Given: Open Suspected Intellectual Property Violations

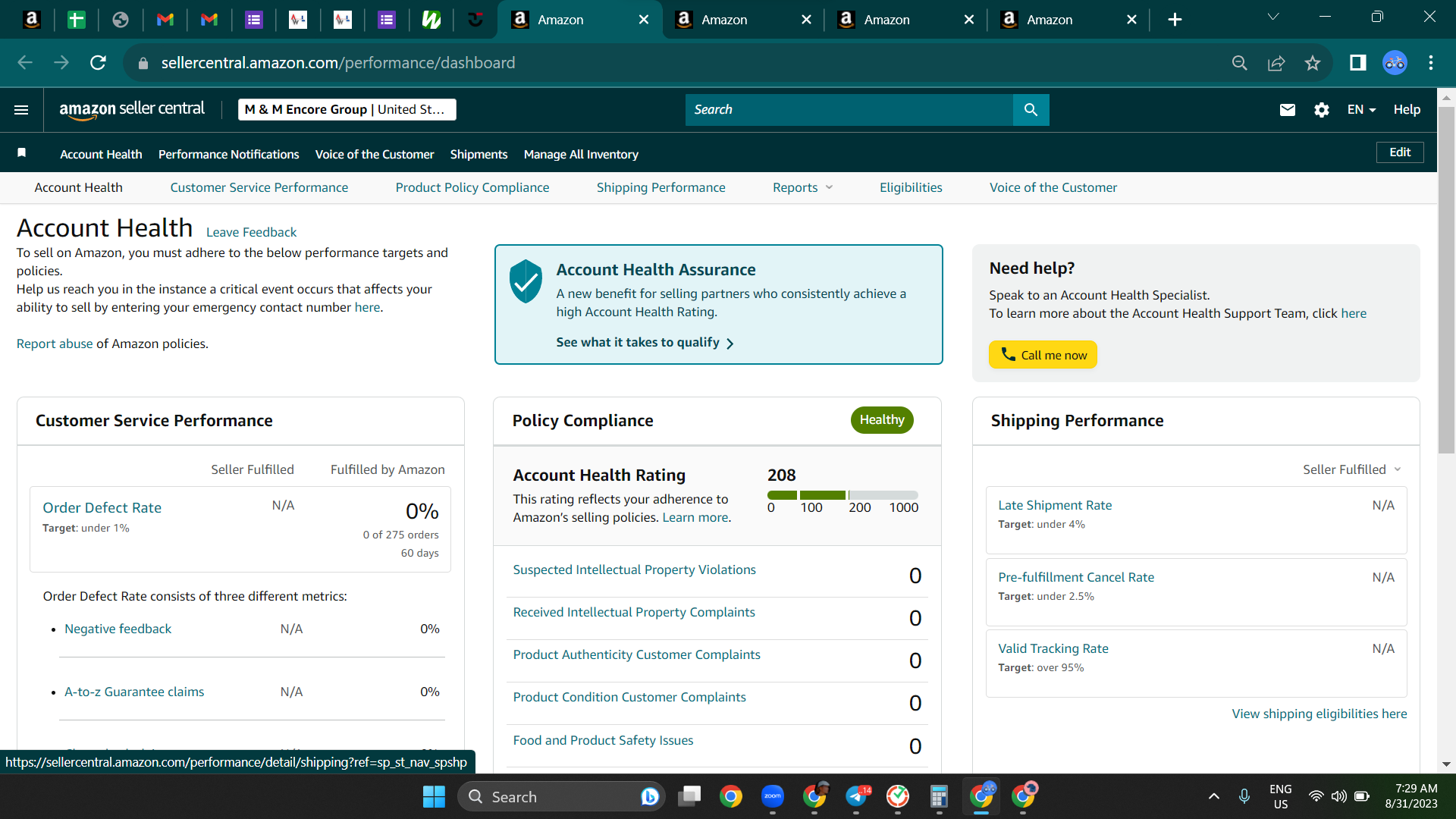Looking at the screenshot, I should 634,570.
